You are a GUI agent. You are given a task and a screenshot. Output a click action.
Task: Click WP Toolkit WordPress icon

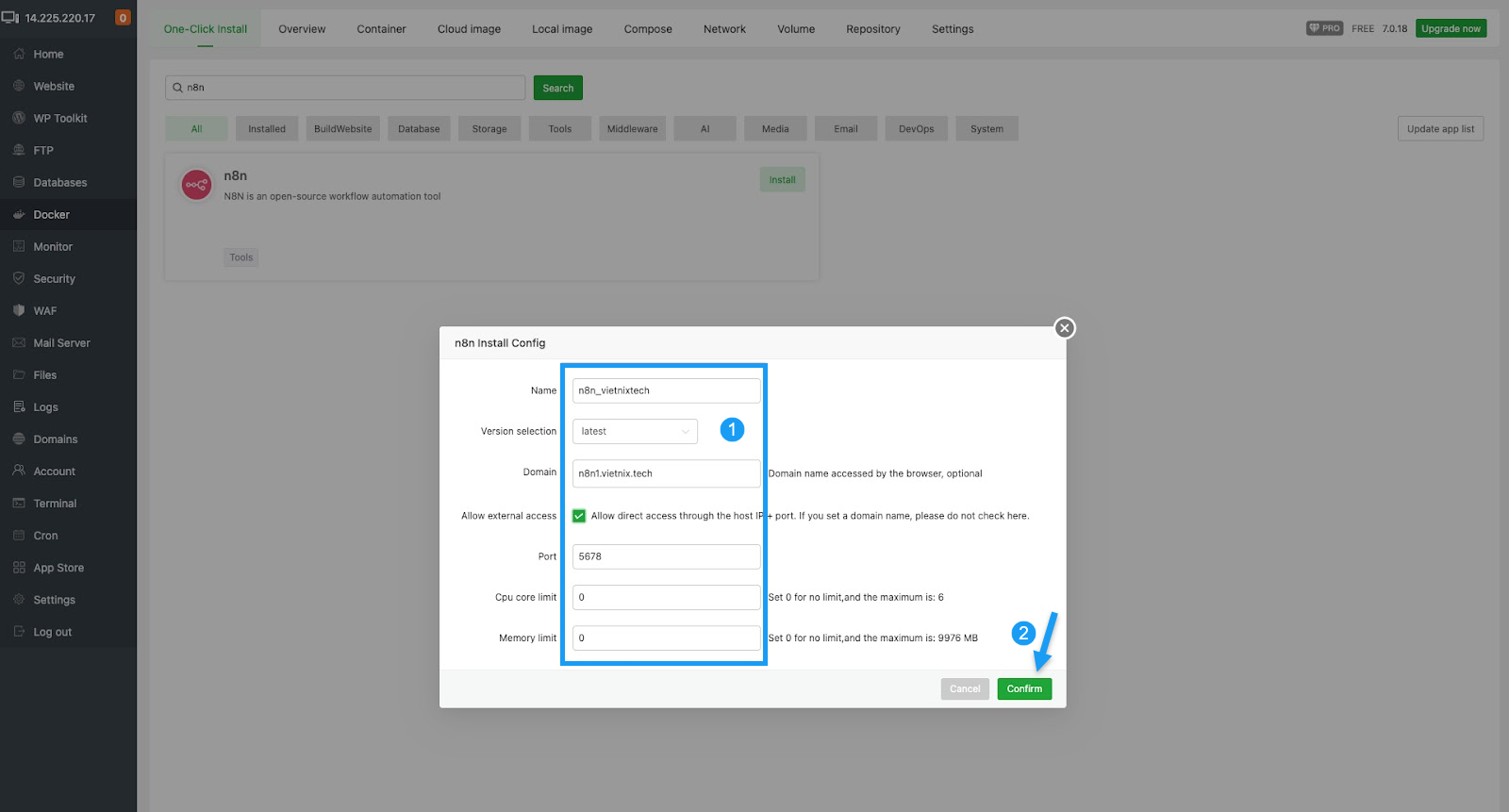[19, 118]
